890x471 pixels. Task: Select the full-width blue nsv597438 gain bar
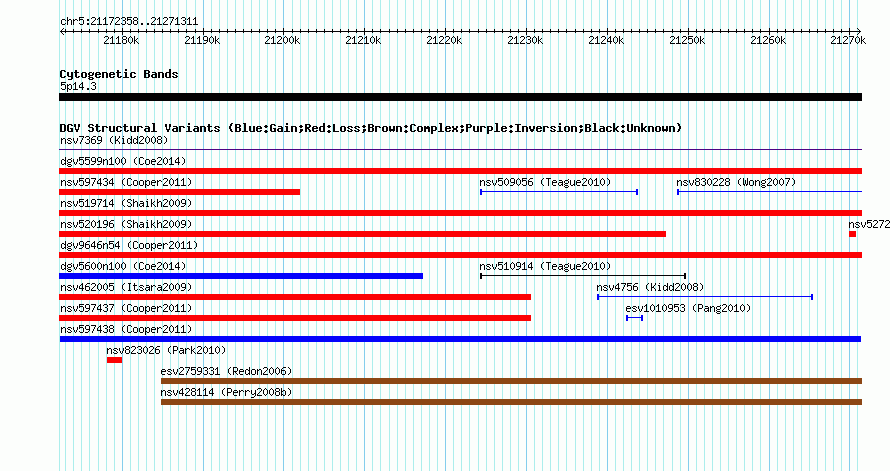460,339
